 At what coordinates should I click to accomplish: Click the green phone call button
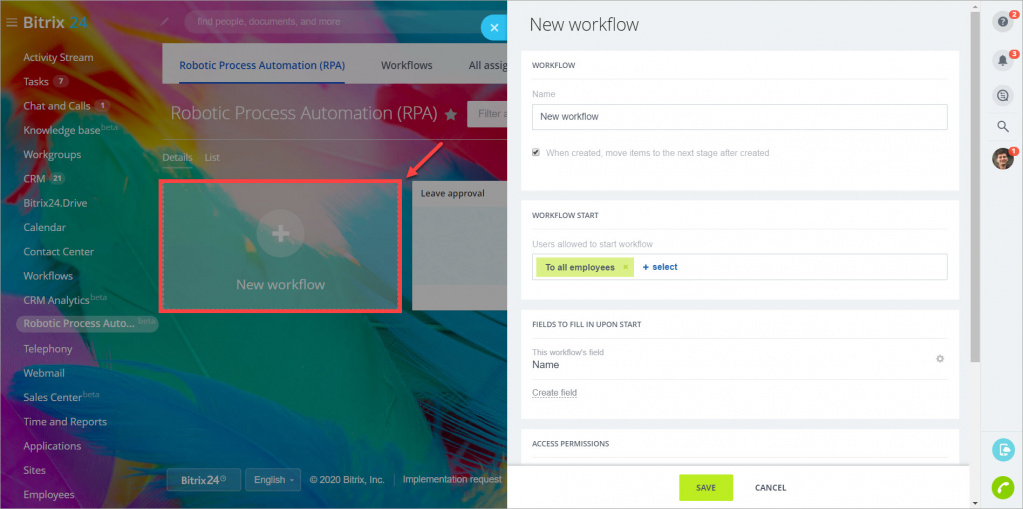[1003, 487]
